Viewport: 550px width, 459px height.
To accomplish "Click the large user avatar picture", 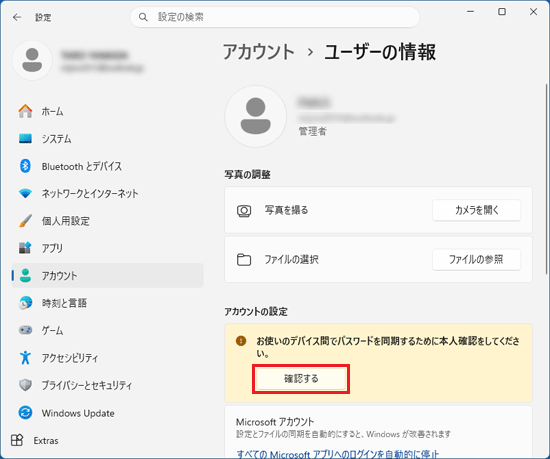I will point(256,116).
